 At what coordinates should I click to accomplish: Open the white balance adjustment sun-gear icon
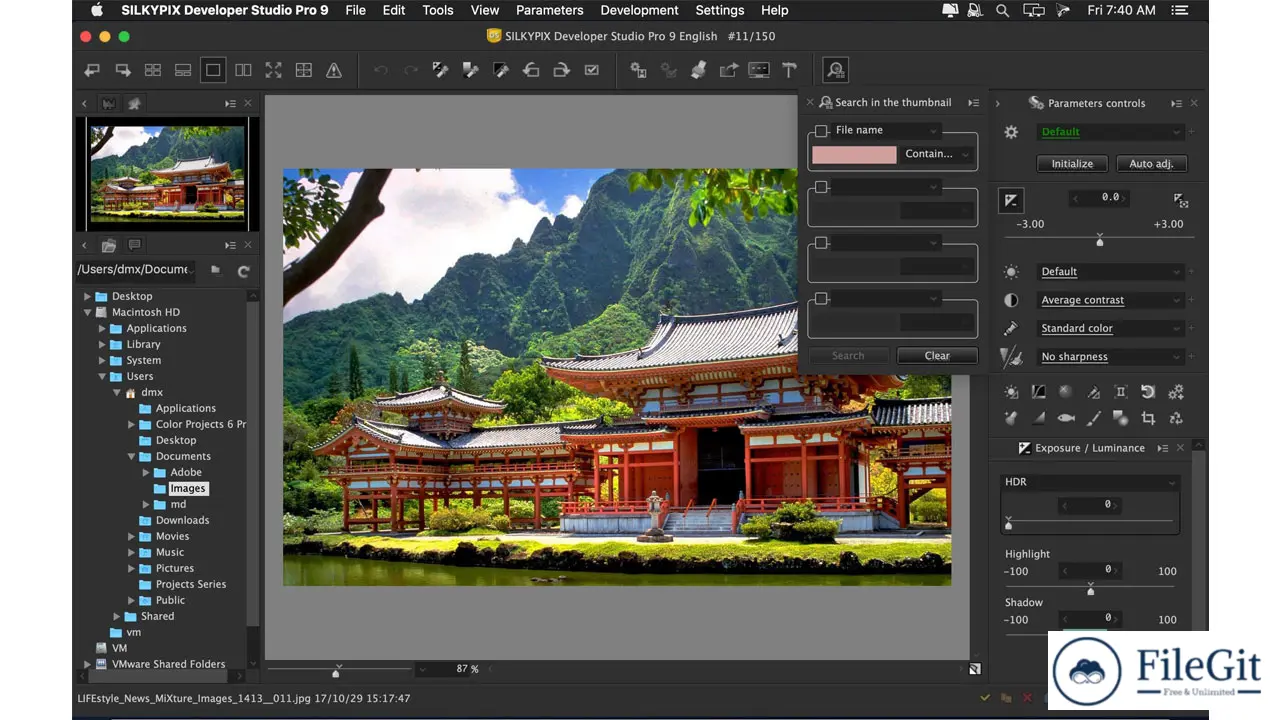1012,392
